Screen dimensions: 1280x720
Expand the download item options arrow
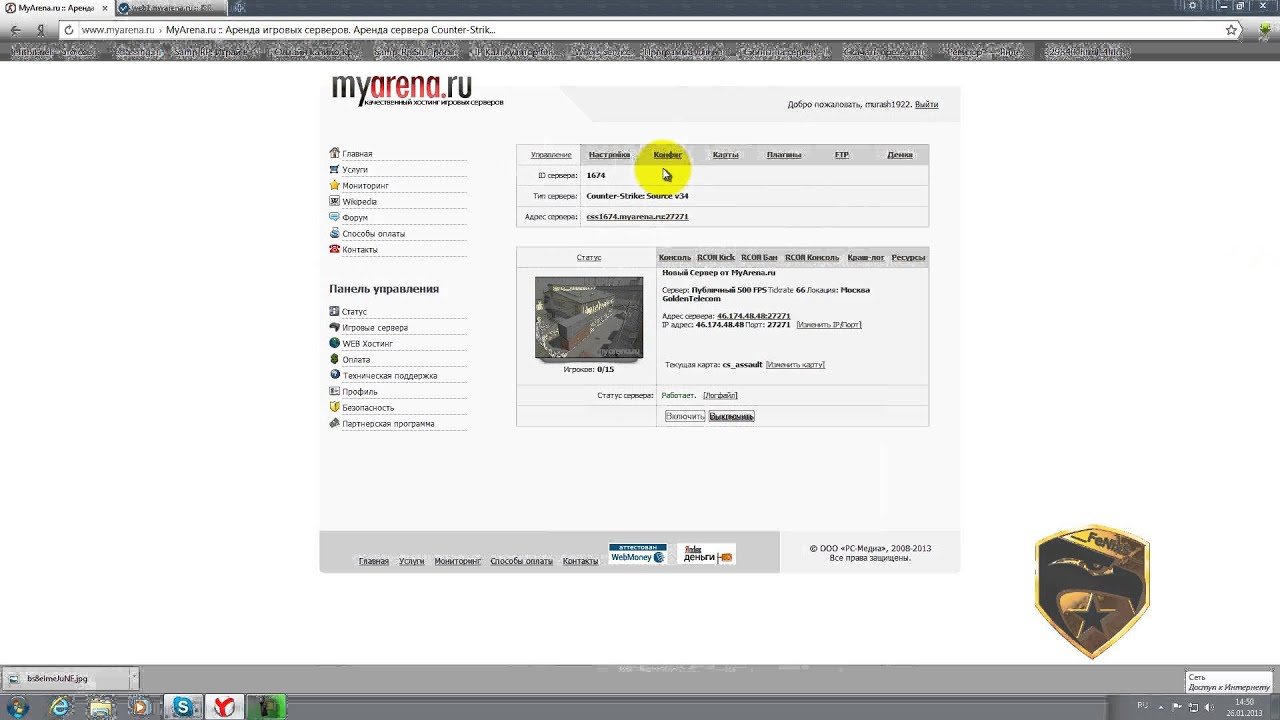pyautogui.click(x=134, y=678)
